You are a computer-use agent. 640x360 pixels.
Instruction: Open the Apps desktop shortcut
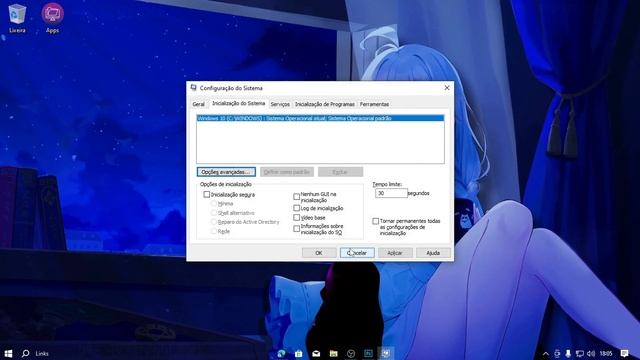(52, 18)
